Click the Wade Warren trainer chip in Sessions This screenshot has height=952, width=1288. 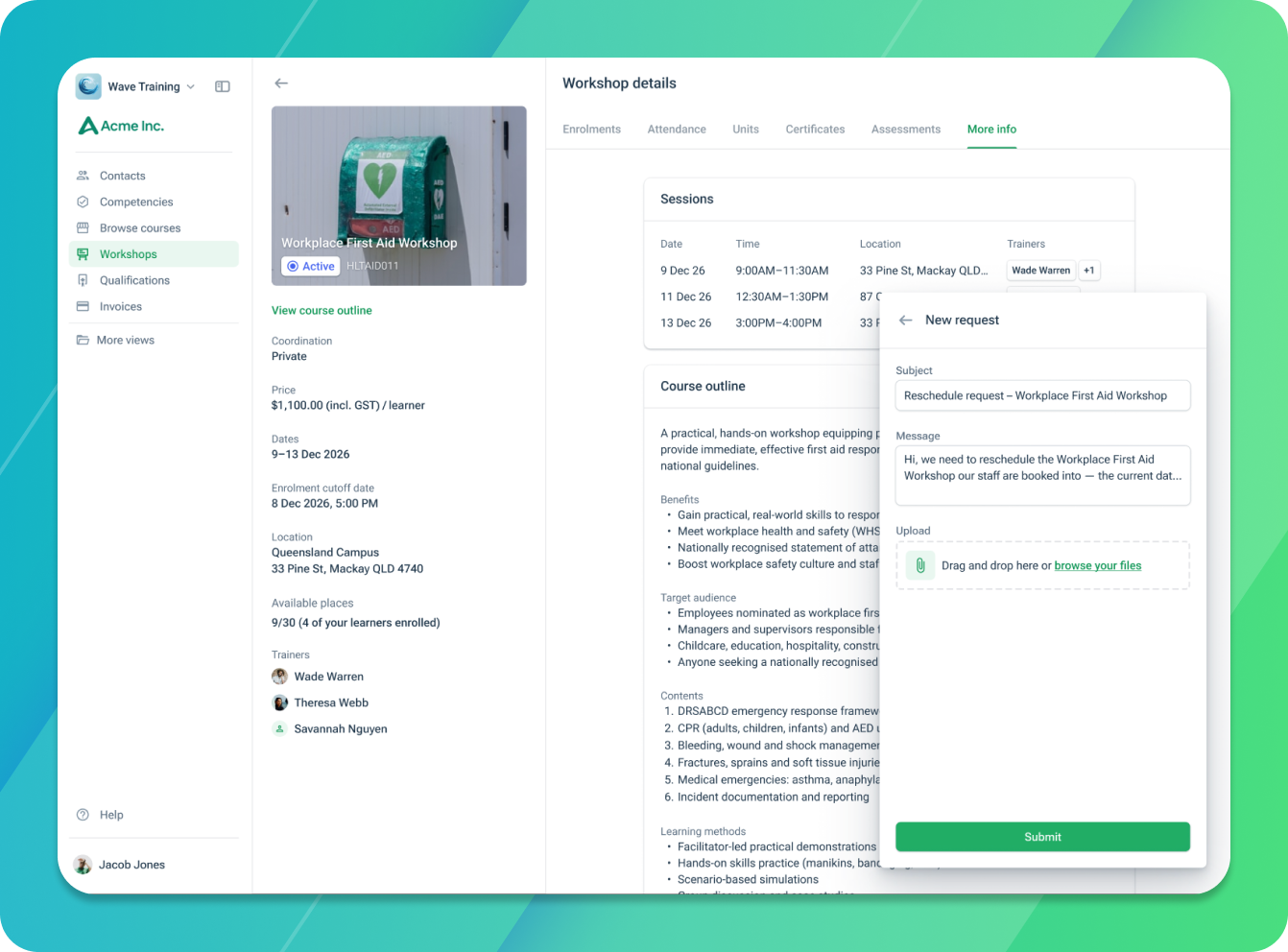(1041, 271)
